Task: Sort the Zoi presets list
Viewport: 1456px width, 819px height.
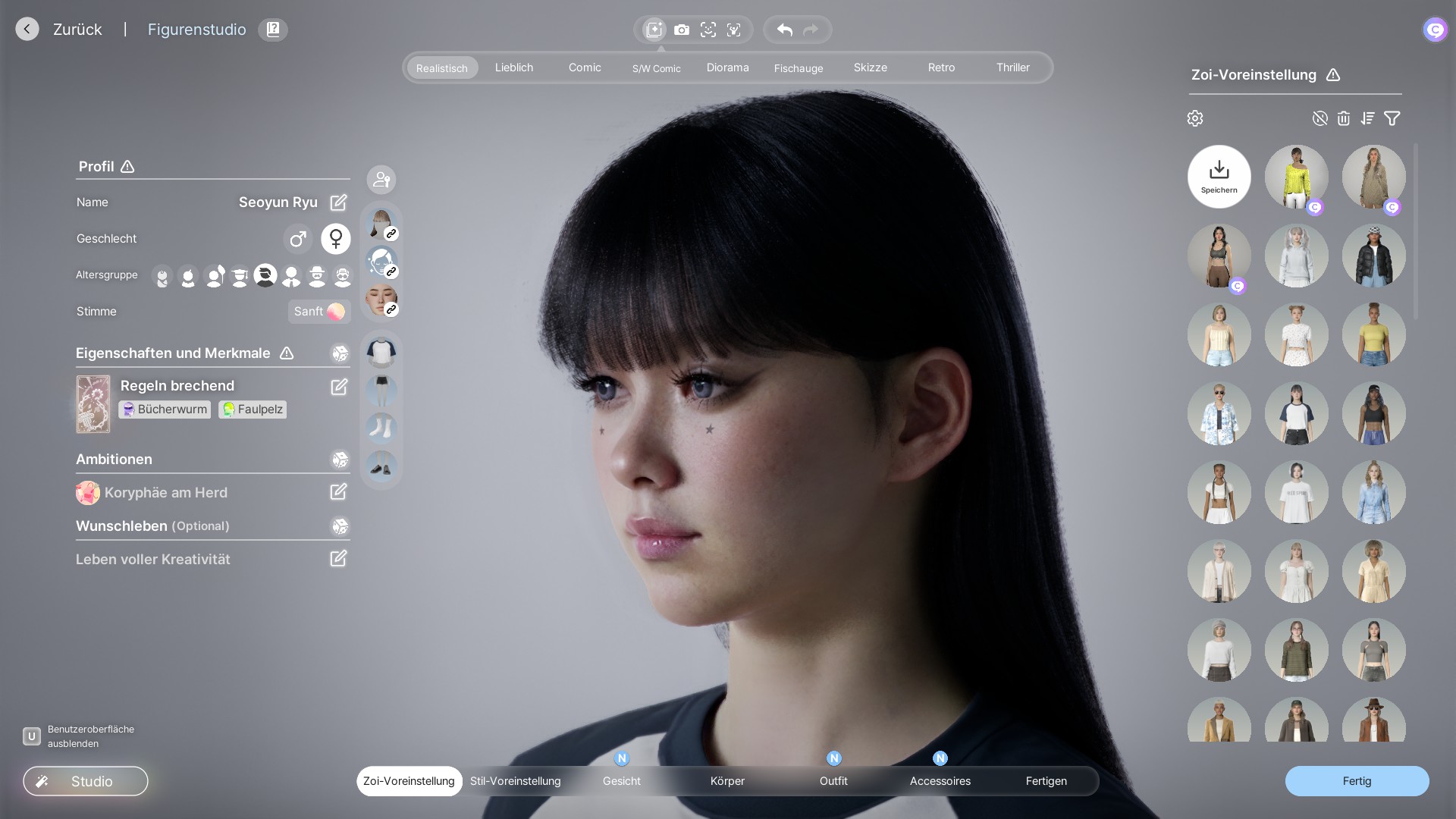Action: (x=1367, y=118)
